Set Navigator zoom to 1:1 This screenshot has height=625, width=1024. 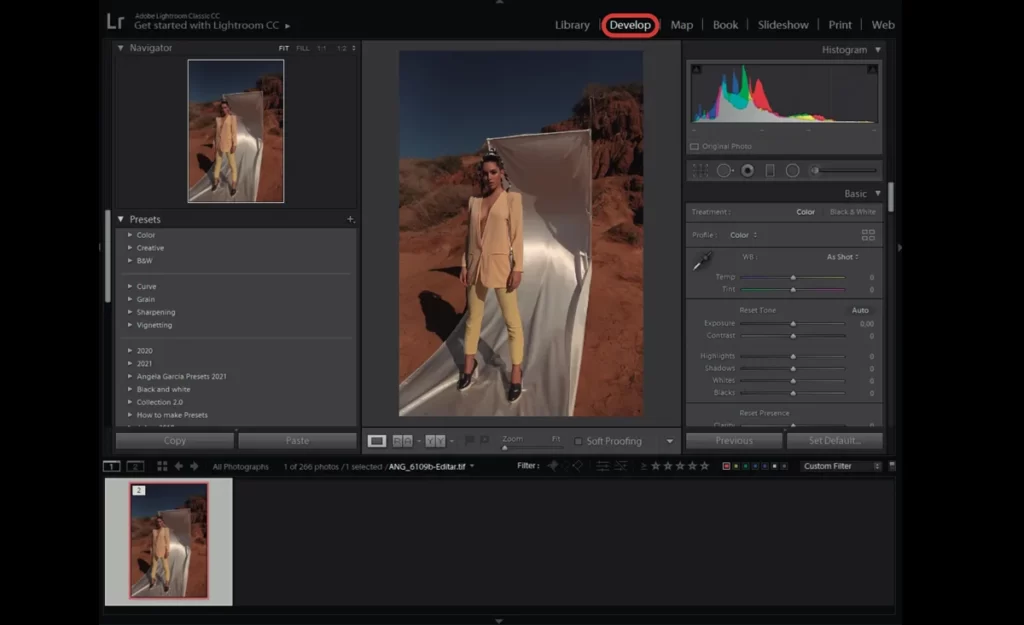[321, 48]
